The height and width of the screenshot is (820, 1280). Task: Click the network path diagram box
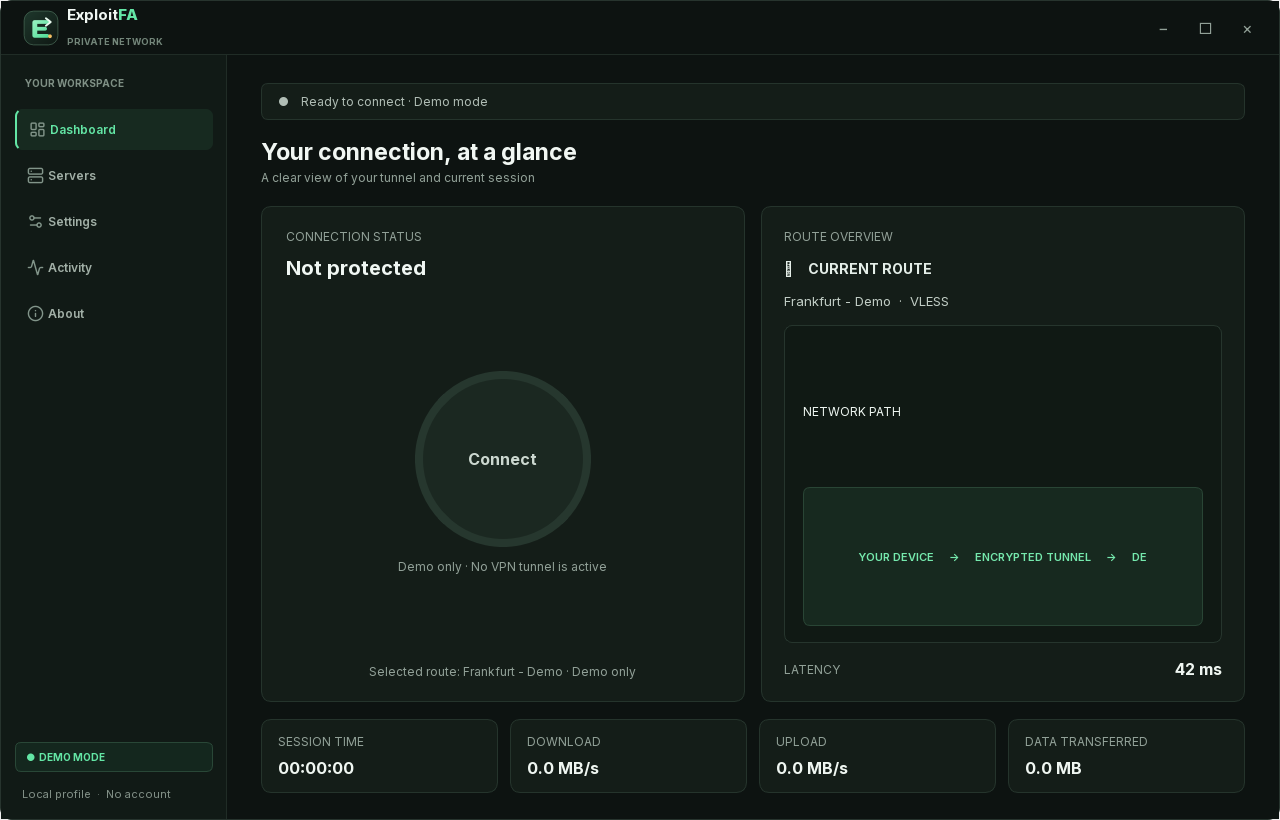(x=1003, y=556)
